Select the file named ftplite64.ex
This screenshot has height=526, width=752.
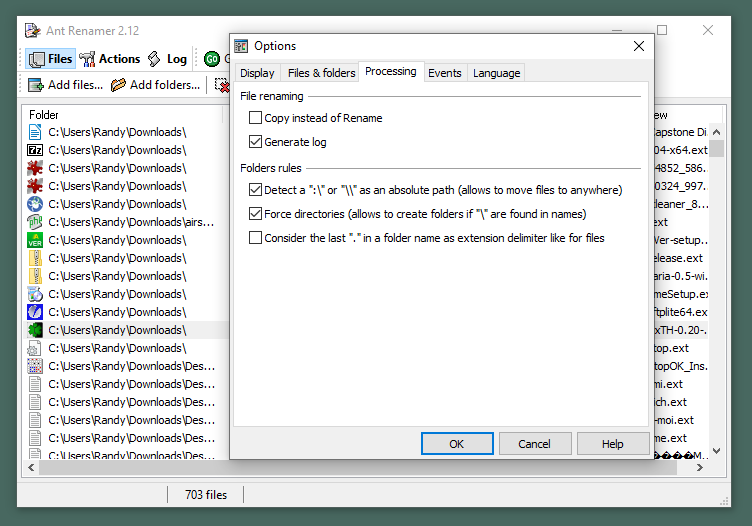click(681, 312)
